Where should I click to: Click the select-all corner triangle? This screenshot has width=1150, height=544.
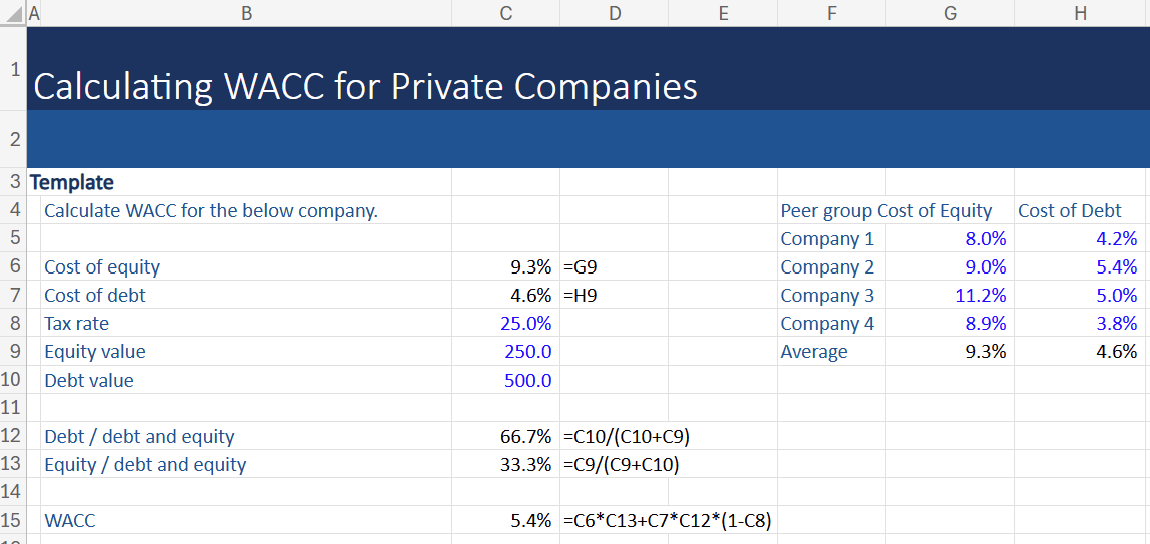coord(13,13)
